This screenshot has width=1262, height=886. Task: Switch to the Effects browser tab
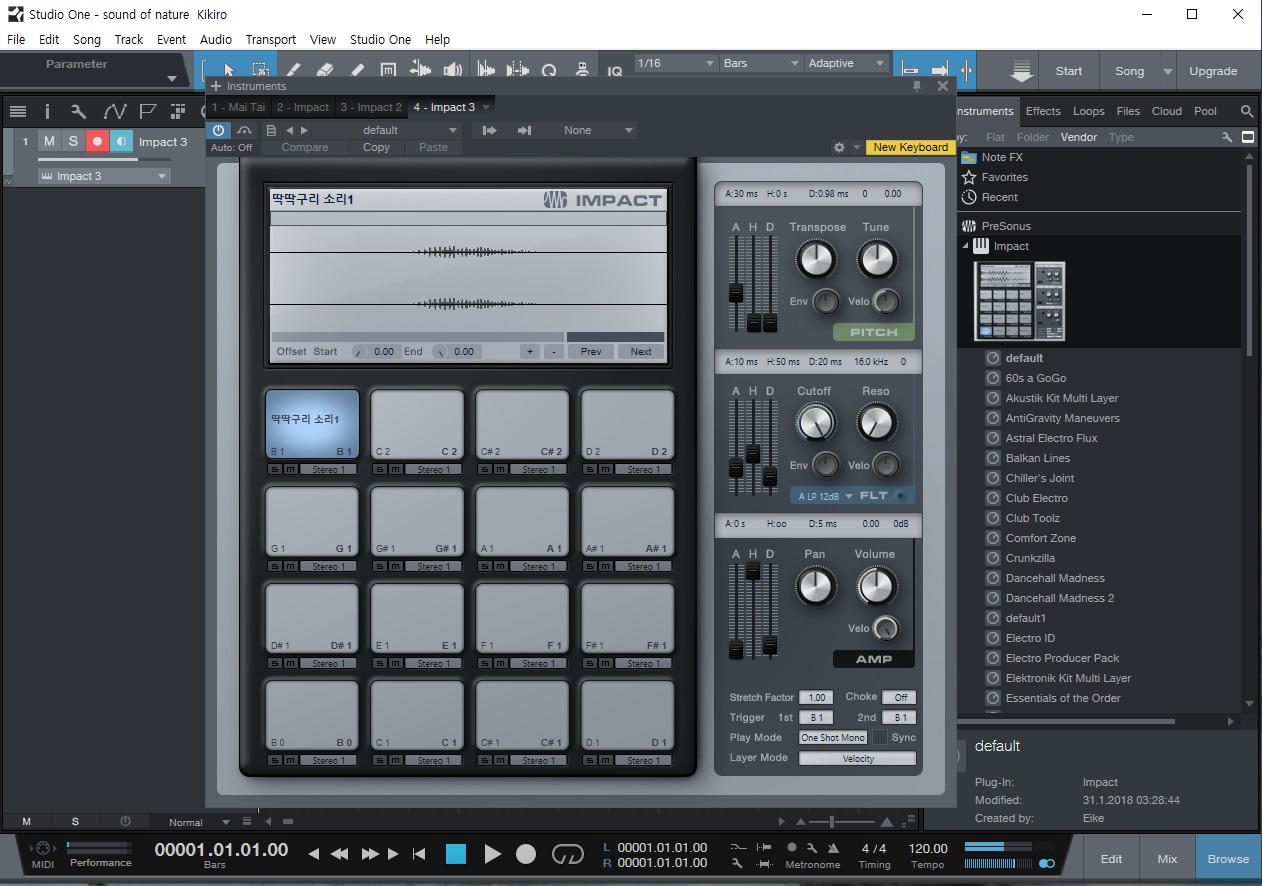(1043, 111)
